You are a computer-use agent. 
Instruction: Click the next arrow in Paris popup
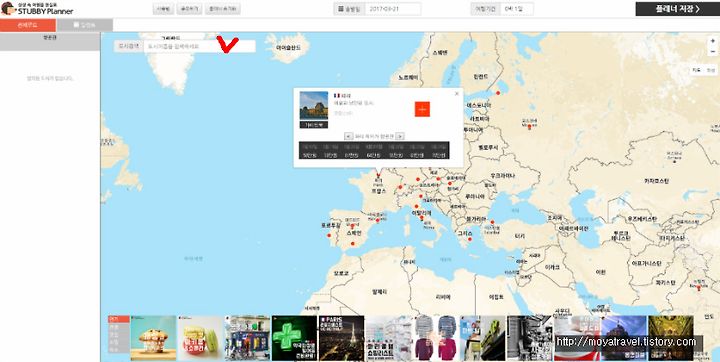point(400,136)
